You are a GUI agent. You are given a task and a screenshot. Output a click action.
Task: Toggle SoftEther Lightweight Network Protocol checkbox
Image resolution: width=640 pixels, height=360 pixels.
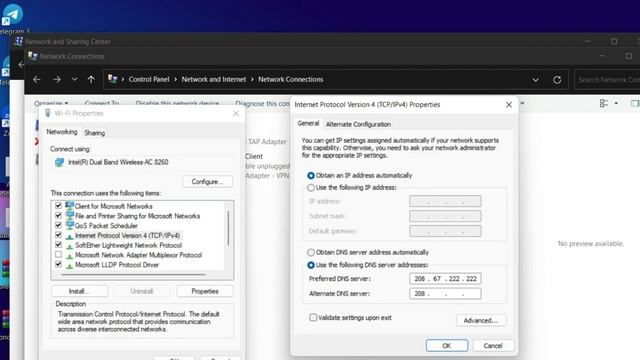58,244
